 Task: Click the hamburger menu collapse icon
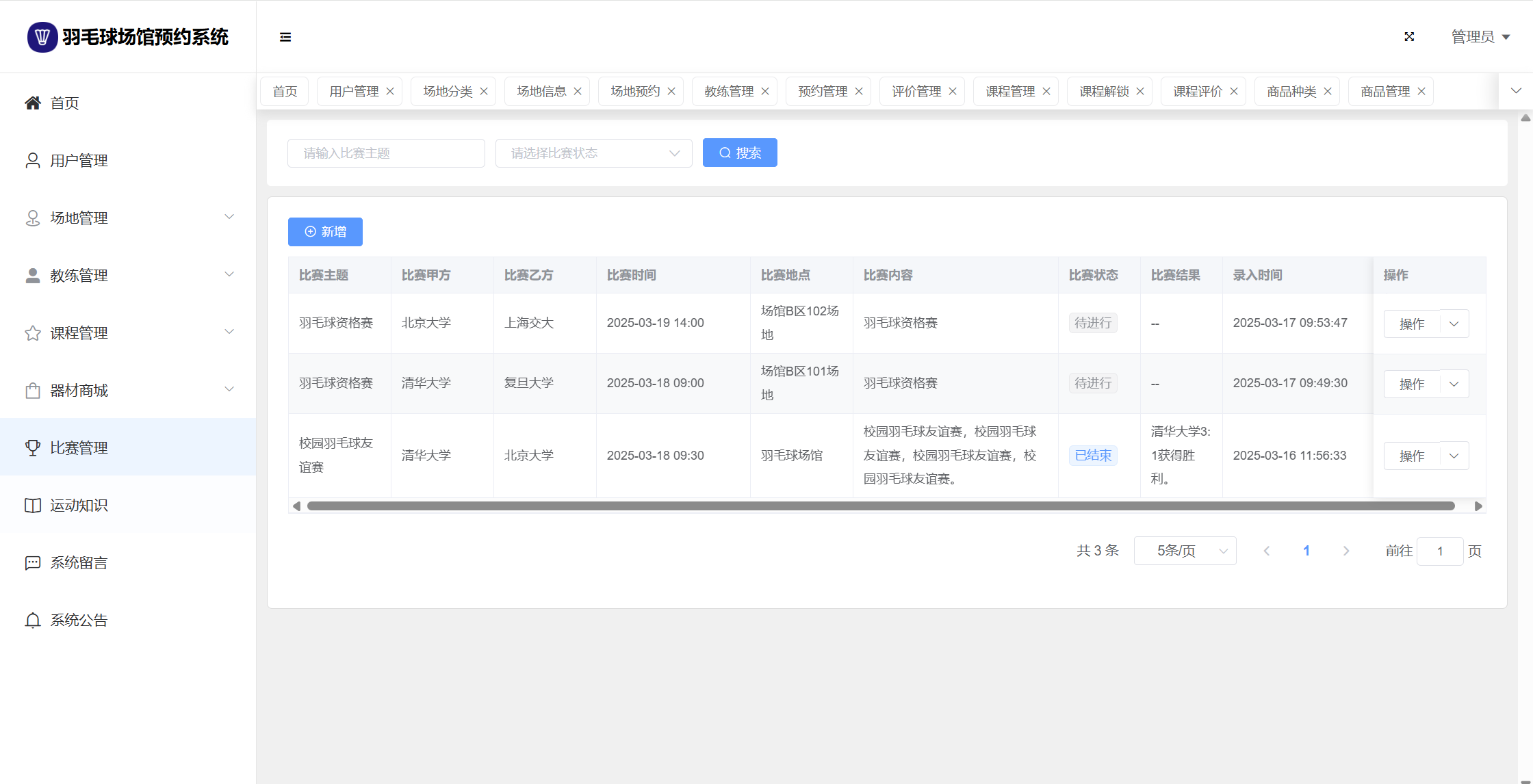285,37
